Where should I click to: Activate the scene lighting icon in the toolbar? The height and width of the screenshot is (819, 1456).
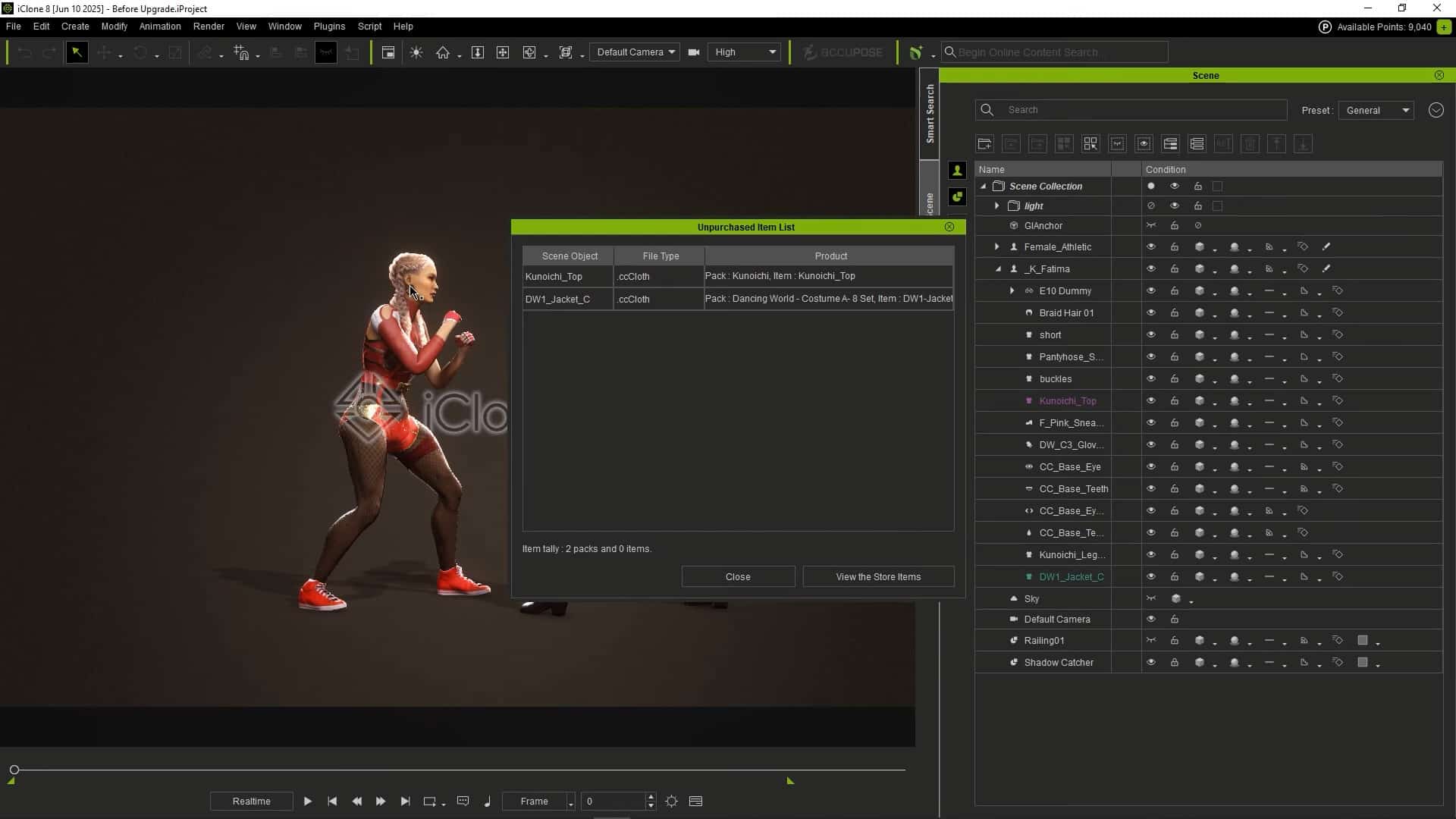pyautogui.click(x=416, y=52)
